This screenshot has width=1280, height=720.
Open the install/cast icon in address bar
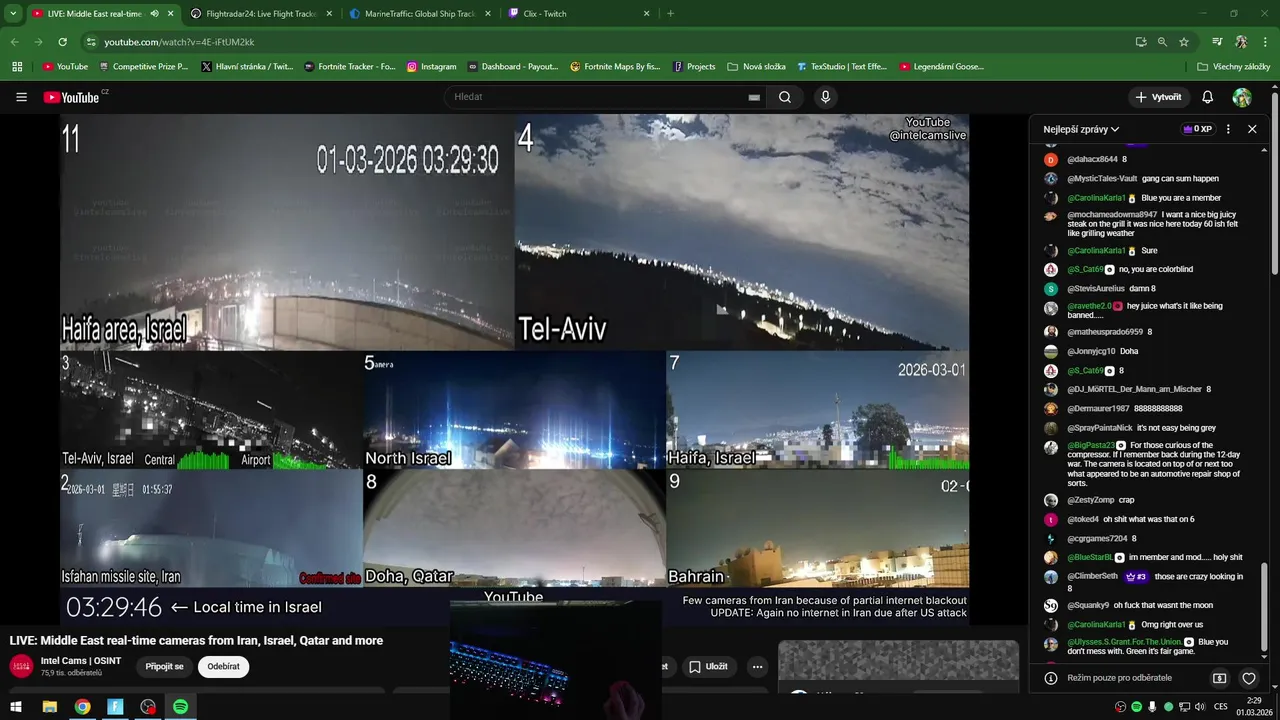(x=1141, y=42)
